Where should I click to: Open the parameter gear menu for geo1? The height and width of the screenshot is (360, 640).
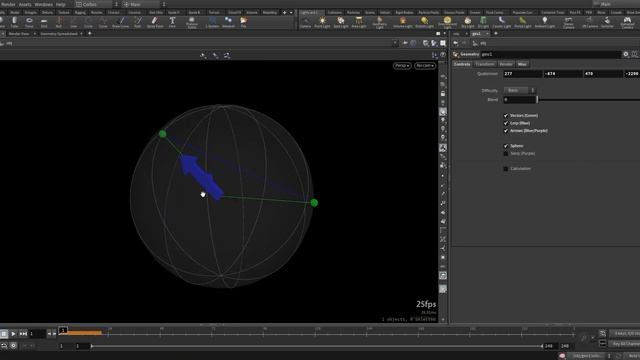[x=626, y=54]
